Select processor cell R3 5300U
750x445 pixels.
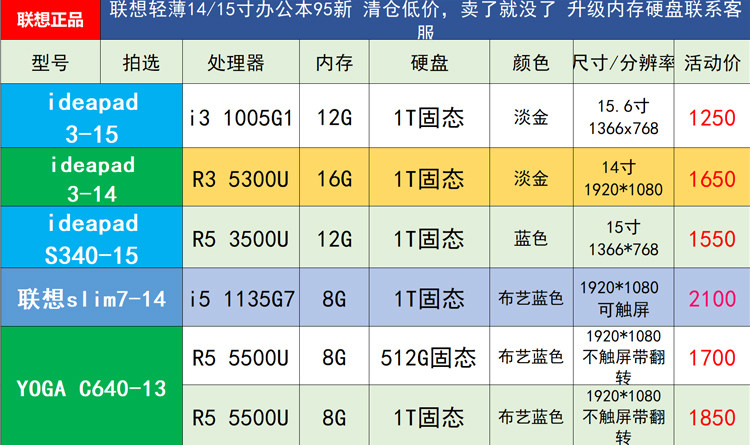[241, 177]
